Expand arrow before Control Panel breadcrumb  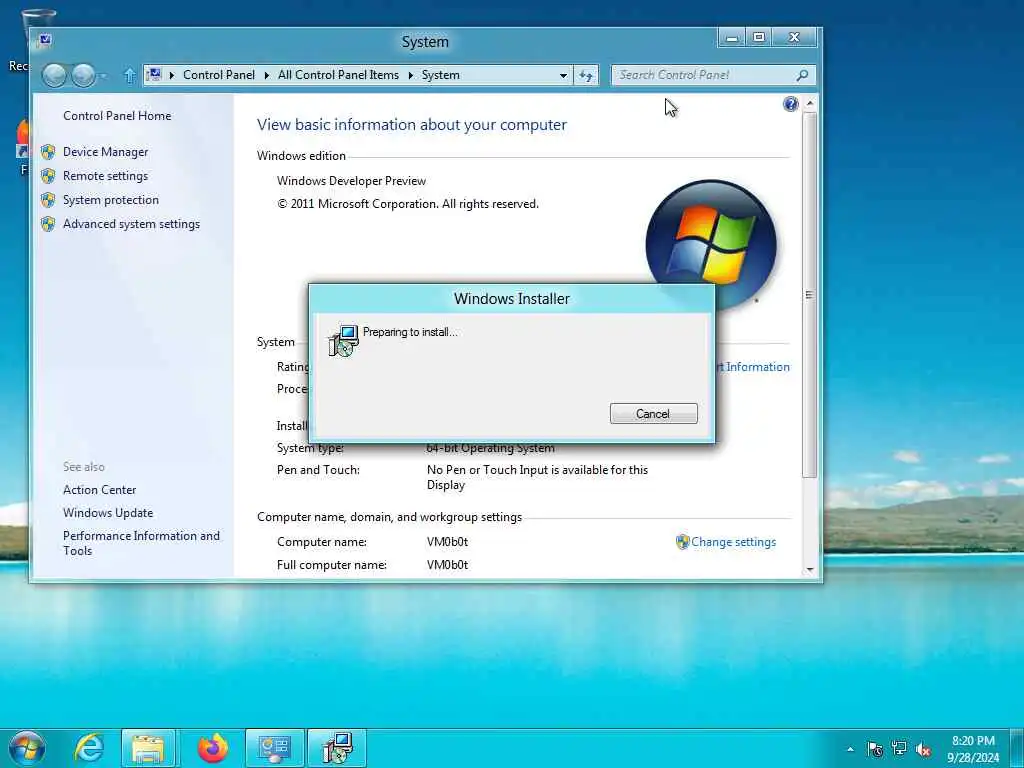tap(172, 76)
